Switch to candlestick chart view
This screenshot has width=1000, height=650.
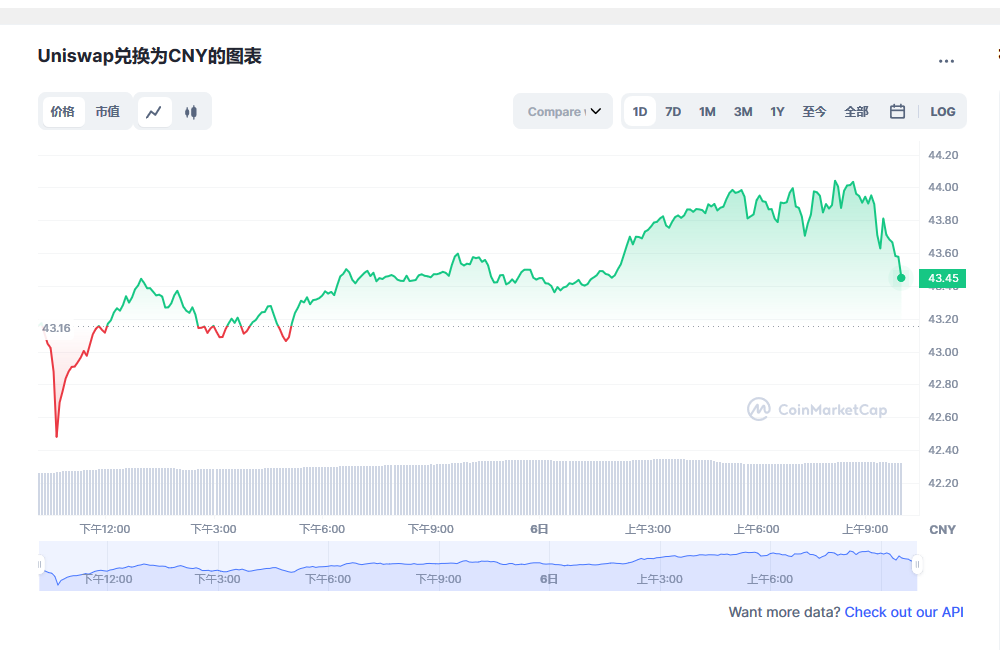(x=191, y=112)
